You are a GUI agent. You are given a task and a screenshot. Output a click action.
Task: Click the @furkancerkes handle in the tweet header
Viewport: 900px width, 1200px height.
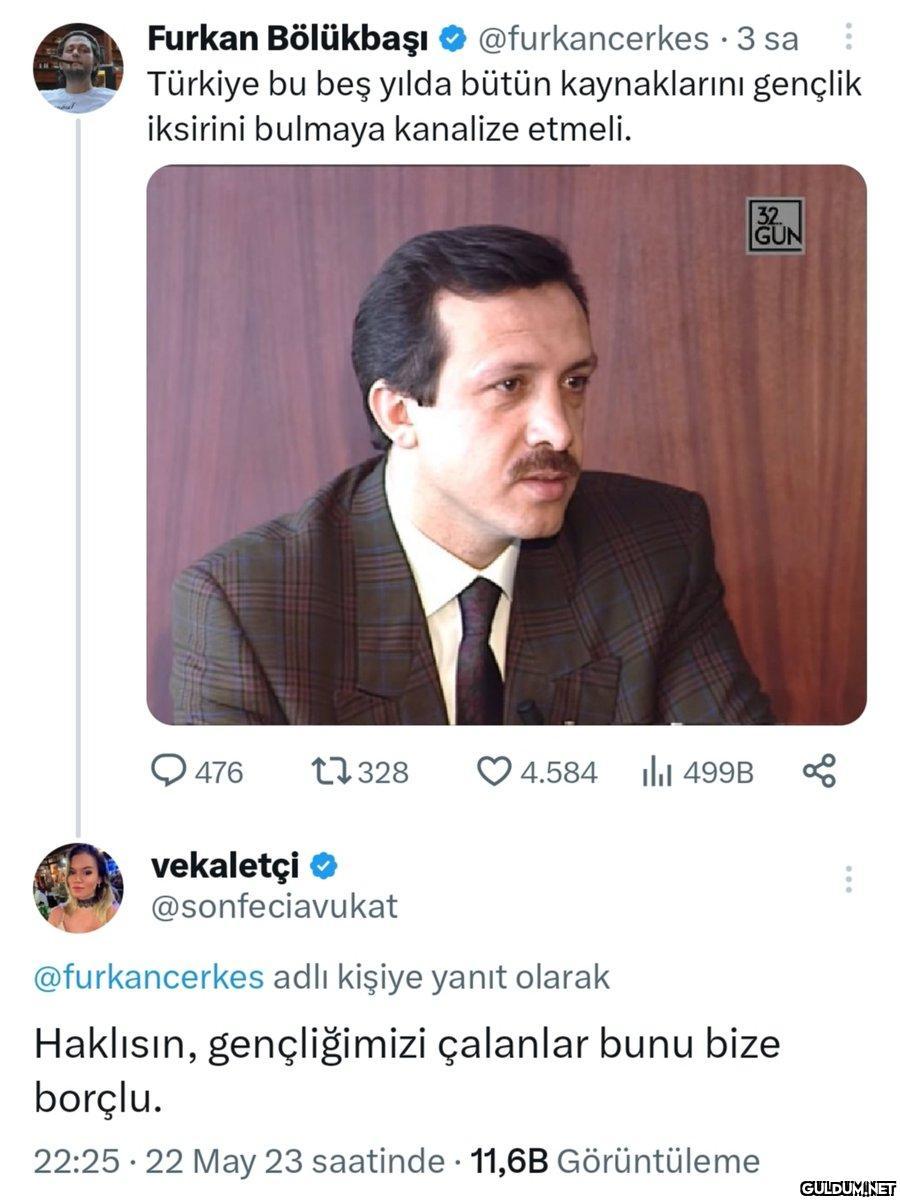coord(592,39)
